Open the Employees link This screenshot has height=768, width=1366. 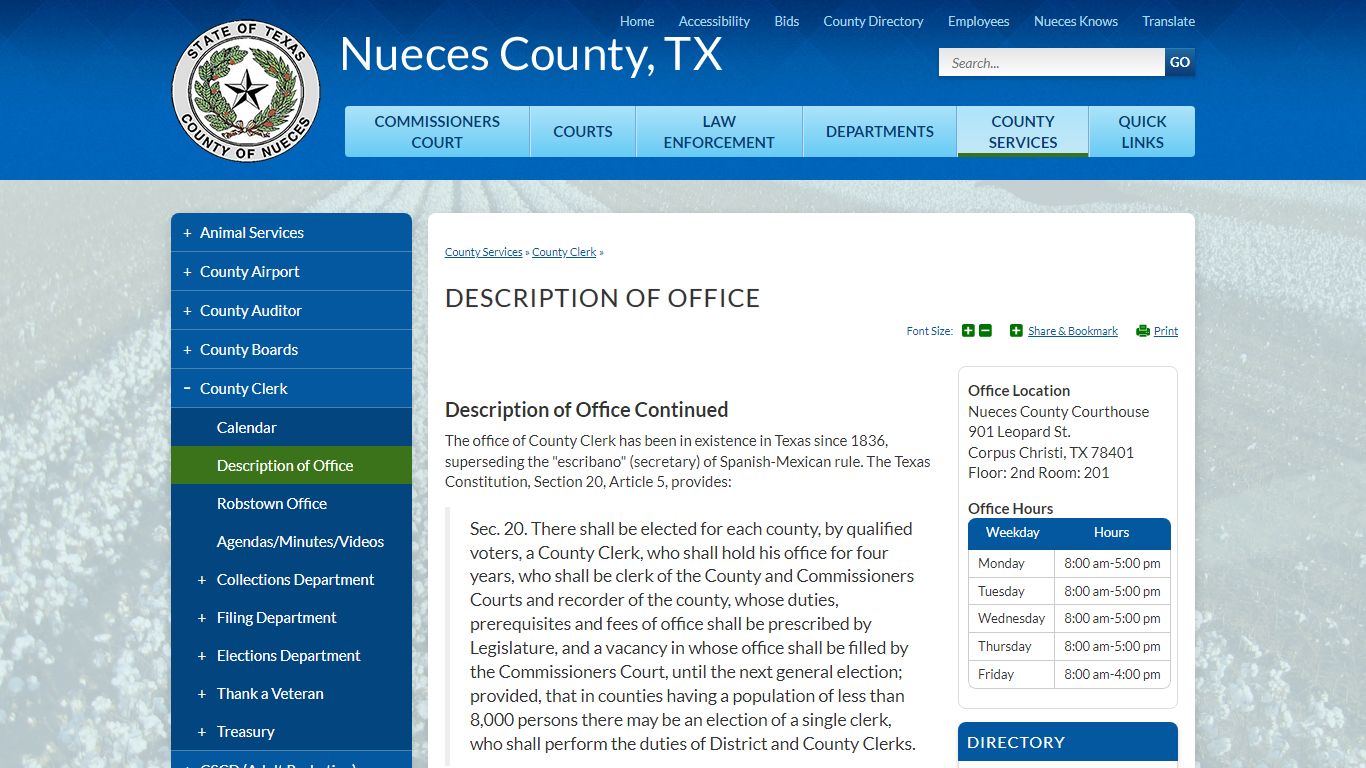pyautogui.click(x=979, y=21)
